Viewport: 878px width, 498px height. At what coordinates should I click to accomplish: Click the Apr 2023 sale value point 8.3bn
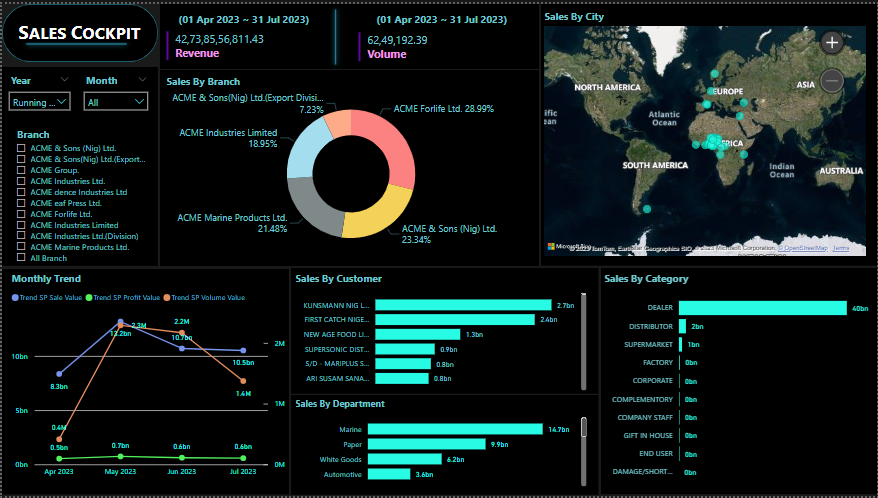(59, 374)
